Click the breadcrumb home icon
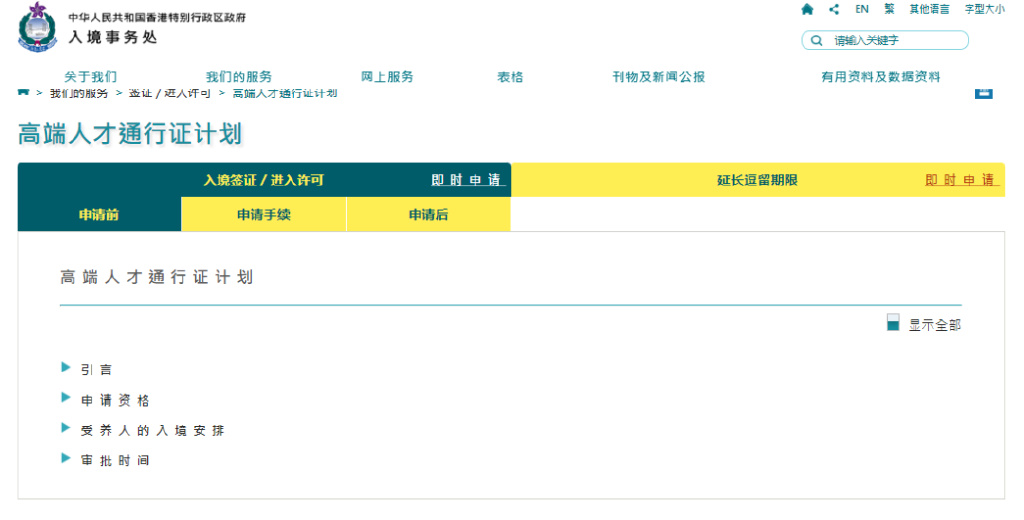 tap(23, 92)
